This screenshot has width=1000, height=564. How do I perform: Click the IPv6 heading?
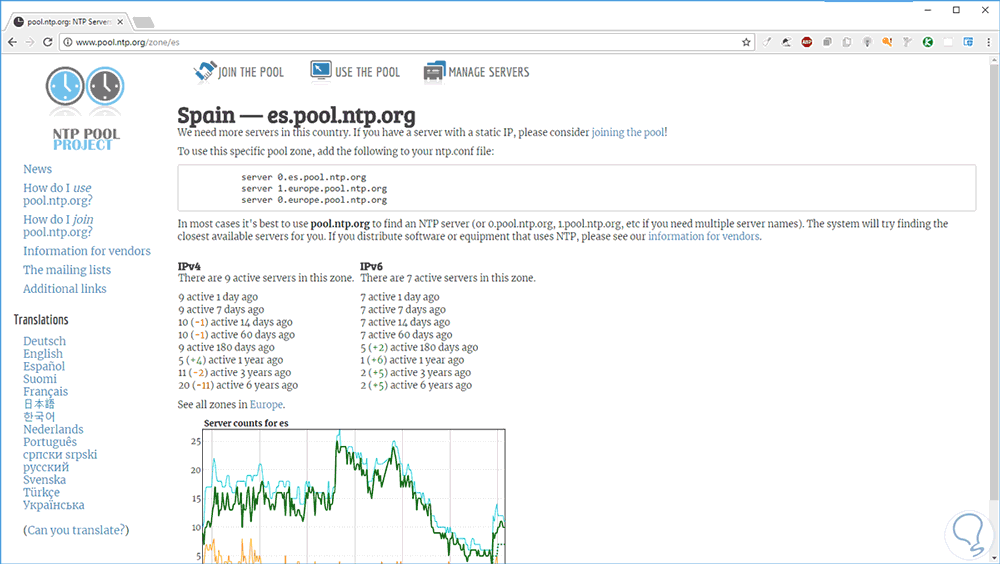[x=371, y=266]
